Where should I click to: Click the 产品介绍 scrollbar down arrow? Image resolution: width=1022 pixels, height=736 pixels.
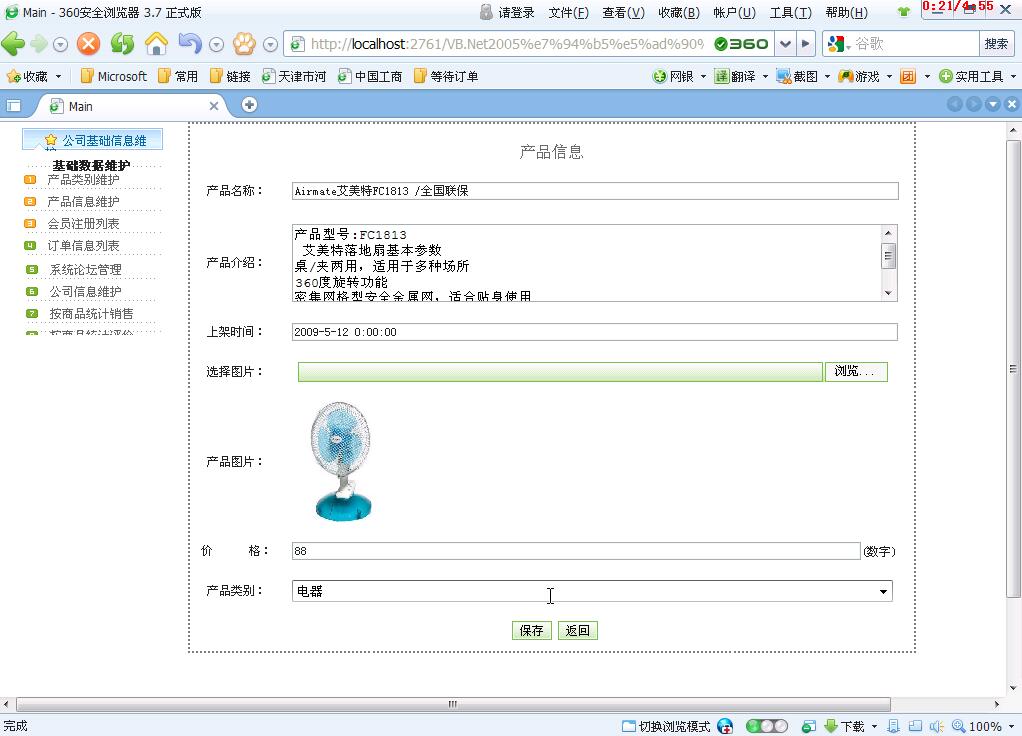click(888, 293)
